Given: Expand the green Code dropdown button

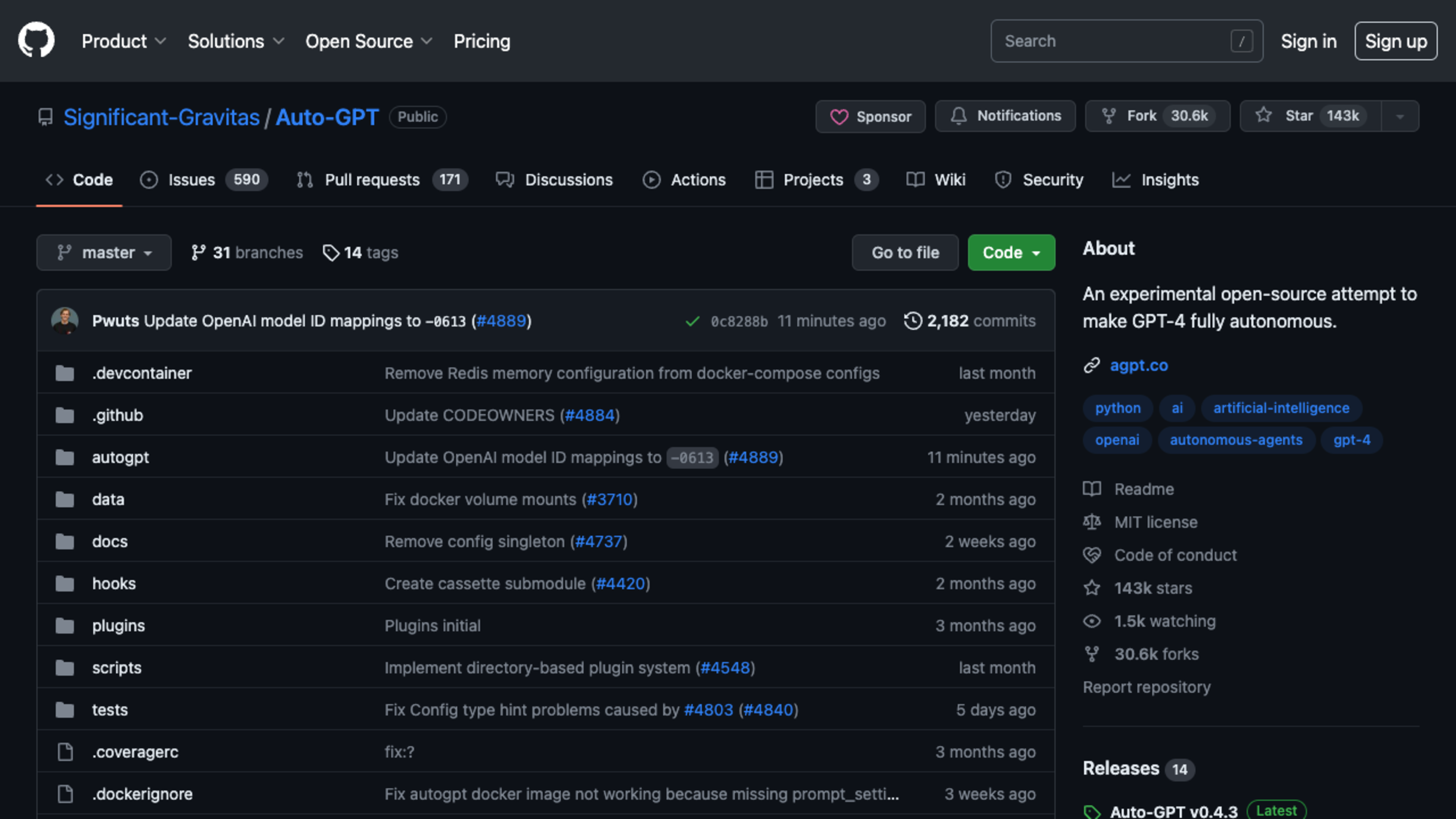Looking at the screenshot, I should [x=1011, y=253].
